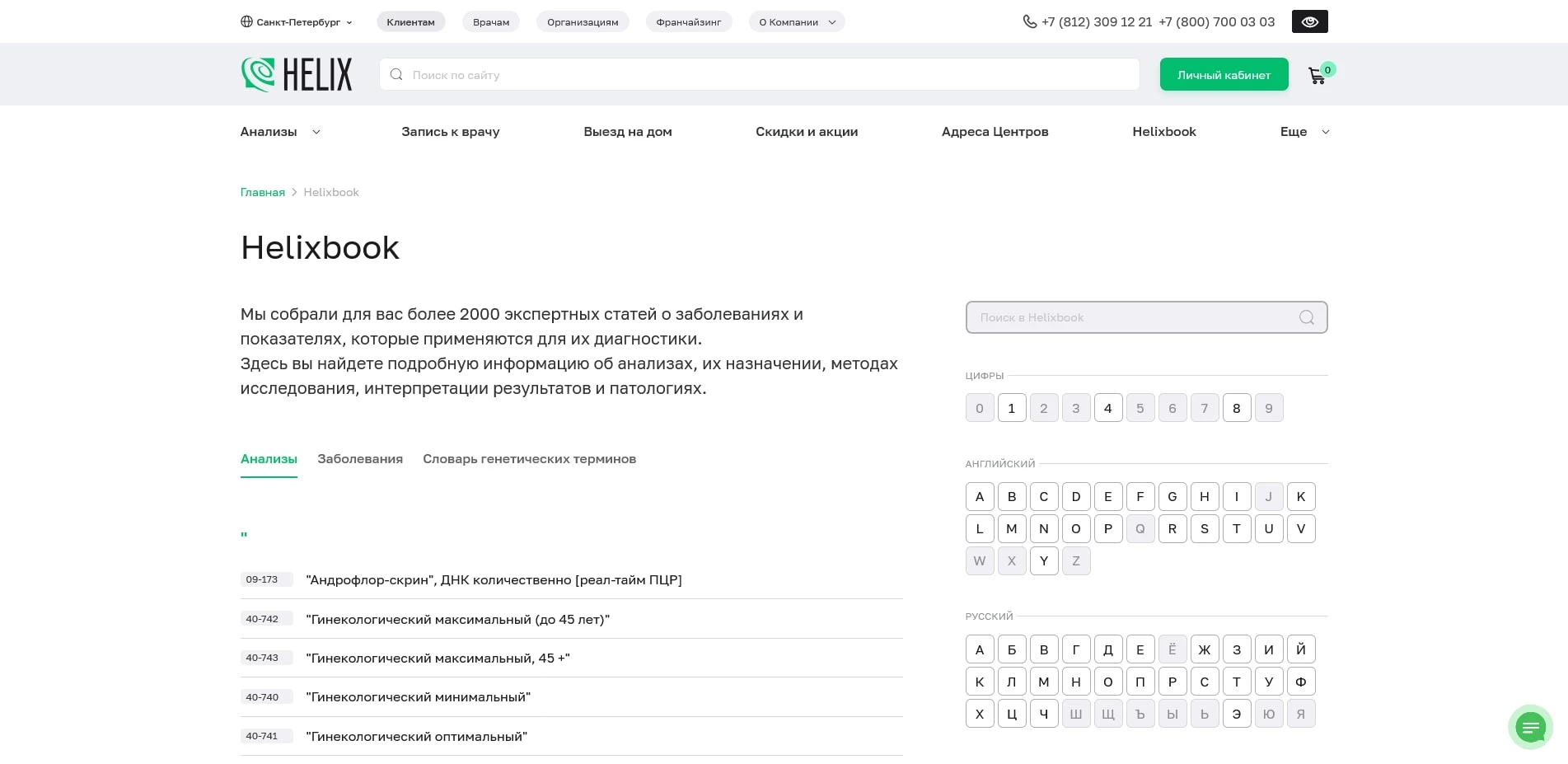Open the Главная breadcrumb link

[262, 191]
